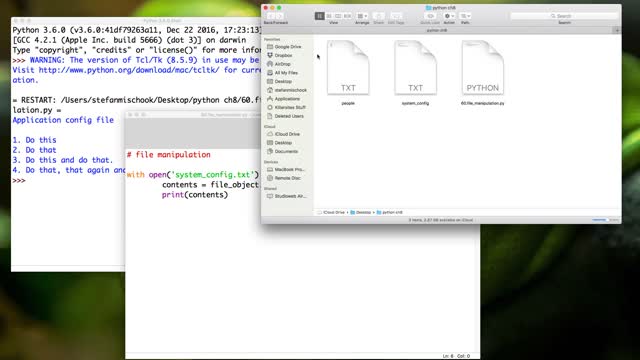The image size is (640, 360).
Task: Open All My Files in sidebar
Action: point(286,73)
